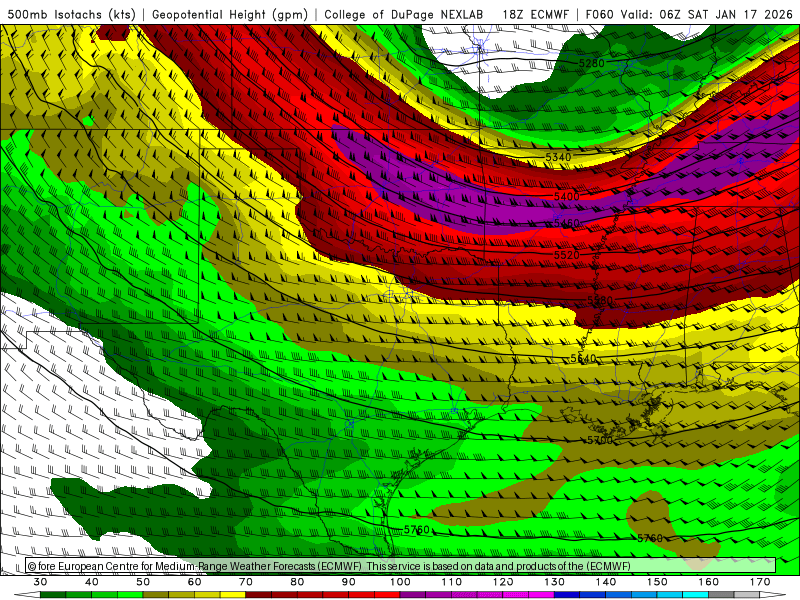Click the 40 knot legend value

click(x=92, y=582)
